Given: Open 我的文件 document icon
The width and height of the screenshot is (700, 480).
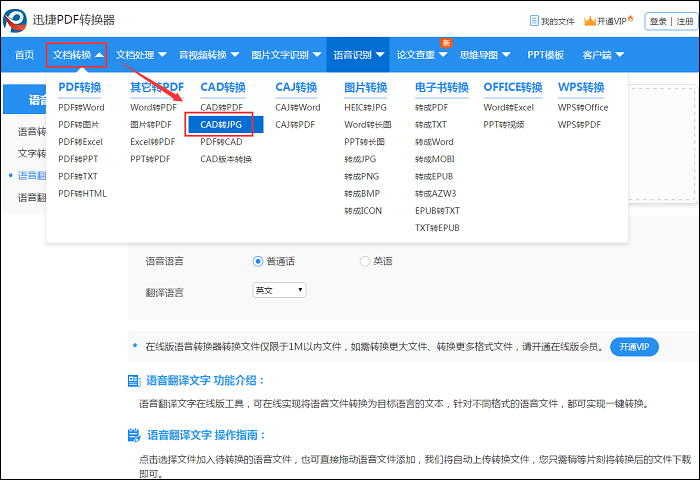Looking at the screenshot, I should point(534,21).
